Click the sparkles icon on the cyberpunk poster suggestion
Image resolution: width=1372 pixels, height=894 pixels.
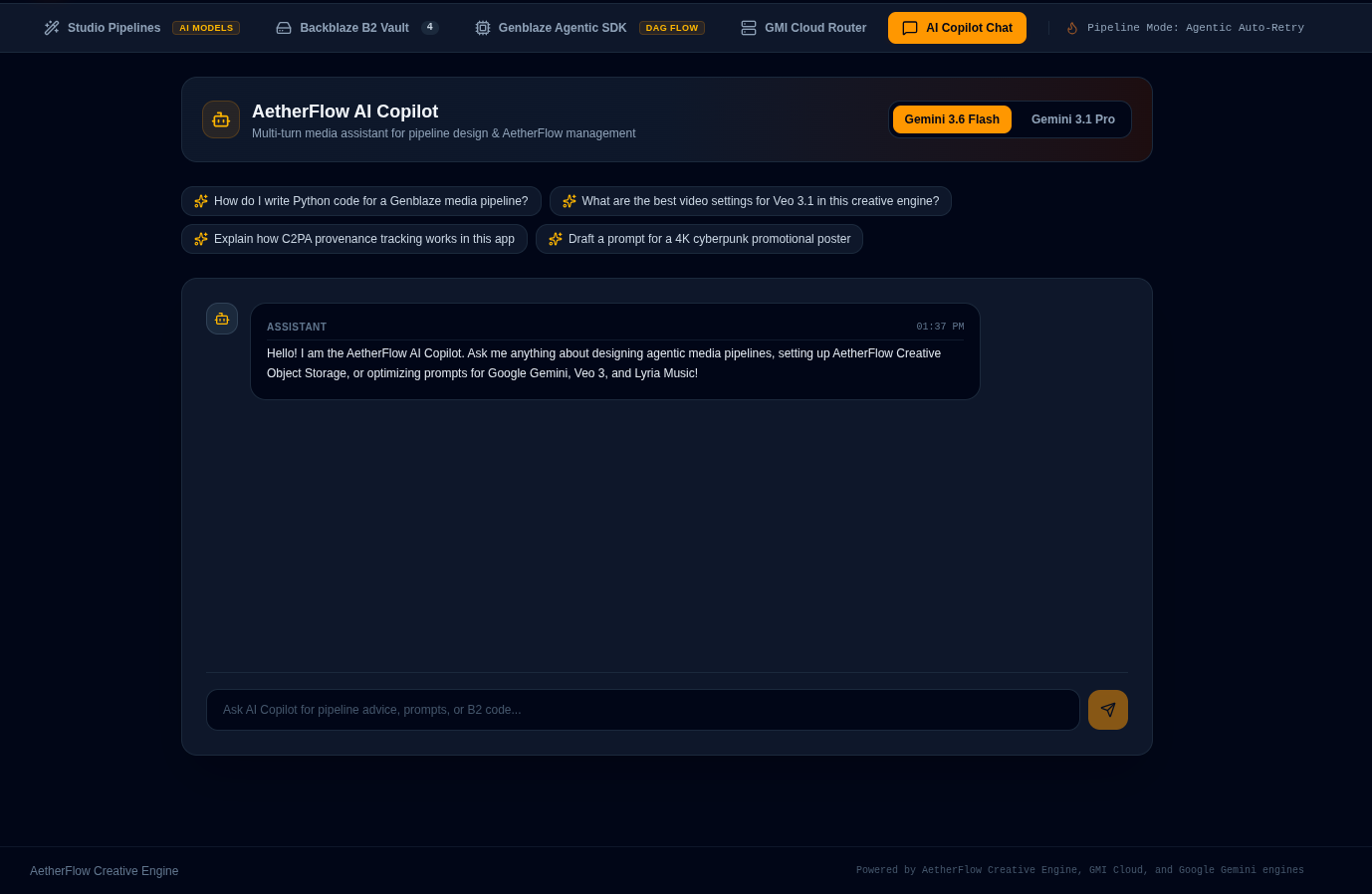(556, 239)
